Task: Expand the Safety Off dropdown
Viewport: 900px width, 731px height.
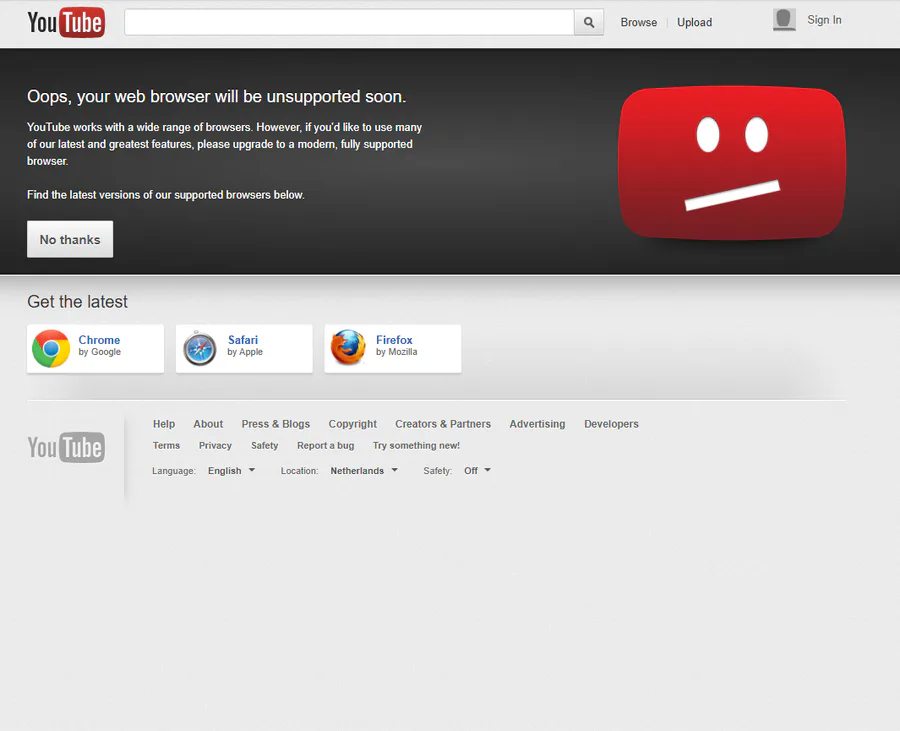Action: [478, 471]
